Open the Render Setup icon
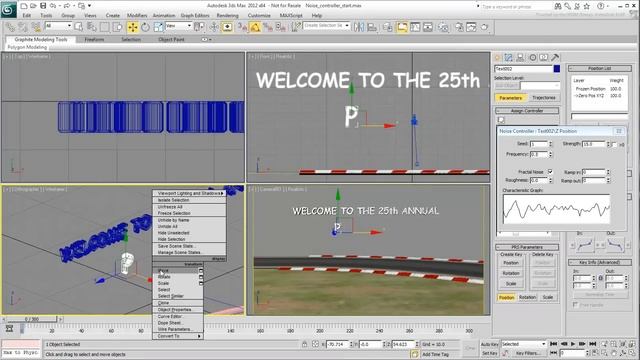Image resolution: width=640 pixels, height=360 pixels. tap(459, 27)
